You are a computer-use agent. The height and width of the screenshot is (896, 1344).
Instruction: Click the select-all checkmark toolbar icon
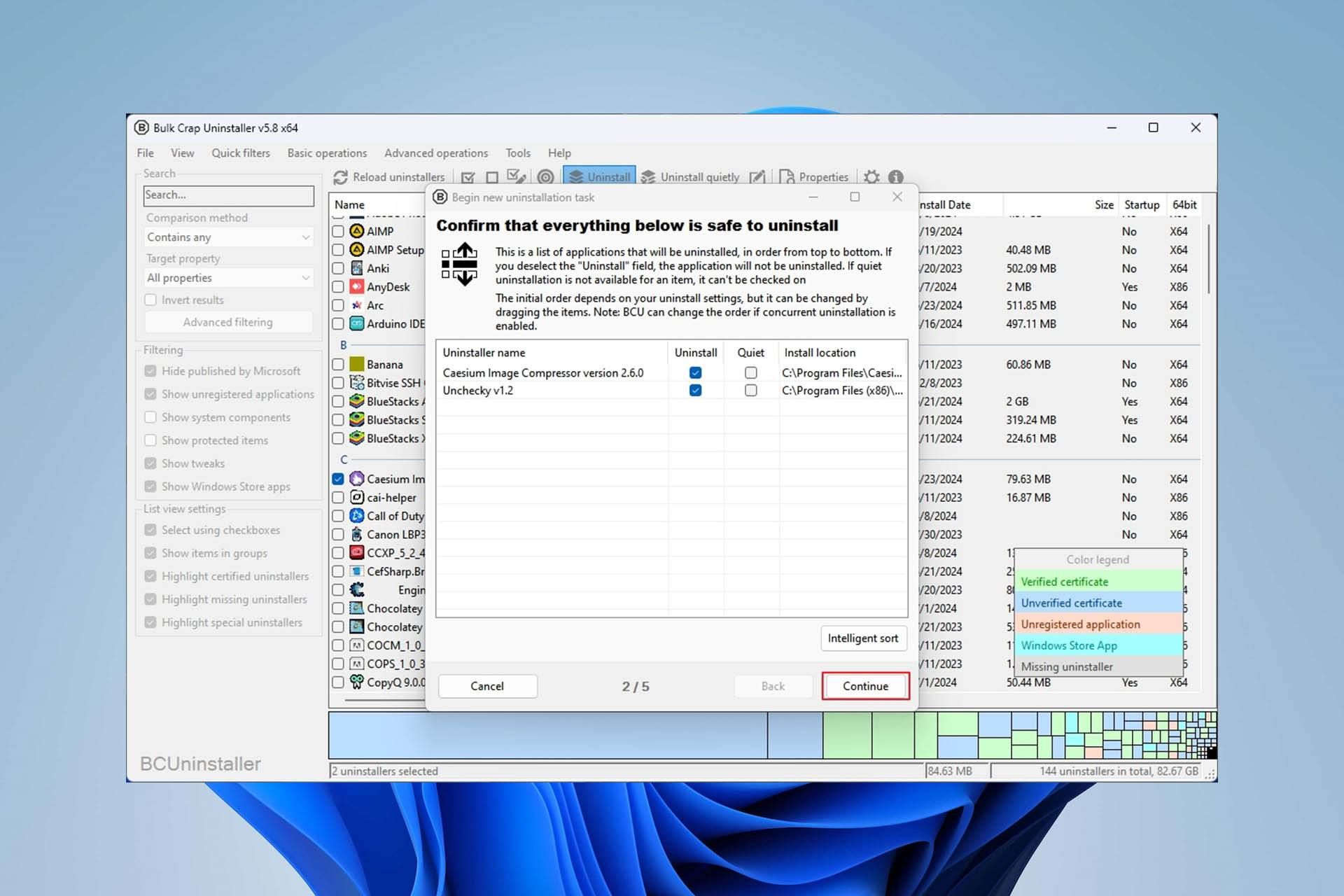click(468, 177)
